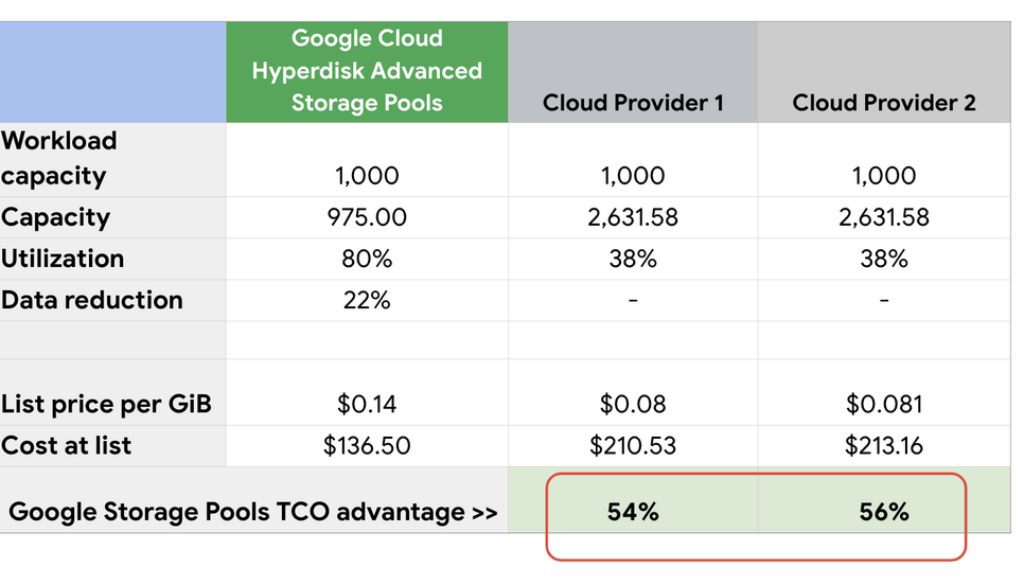The height and width of the screenshot is (585, 1024).
Task: Click the 54% TCO advantage value
Action: tap(632, 512)
